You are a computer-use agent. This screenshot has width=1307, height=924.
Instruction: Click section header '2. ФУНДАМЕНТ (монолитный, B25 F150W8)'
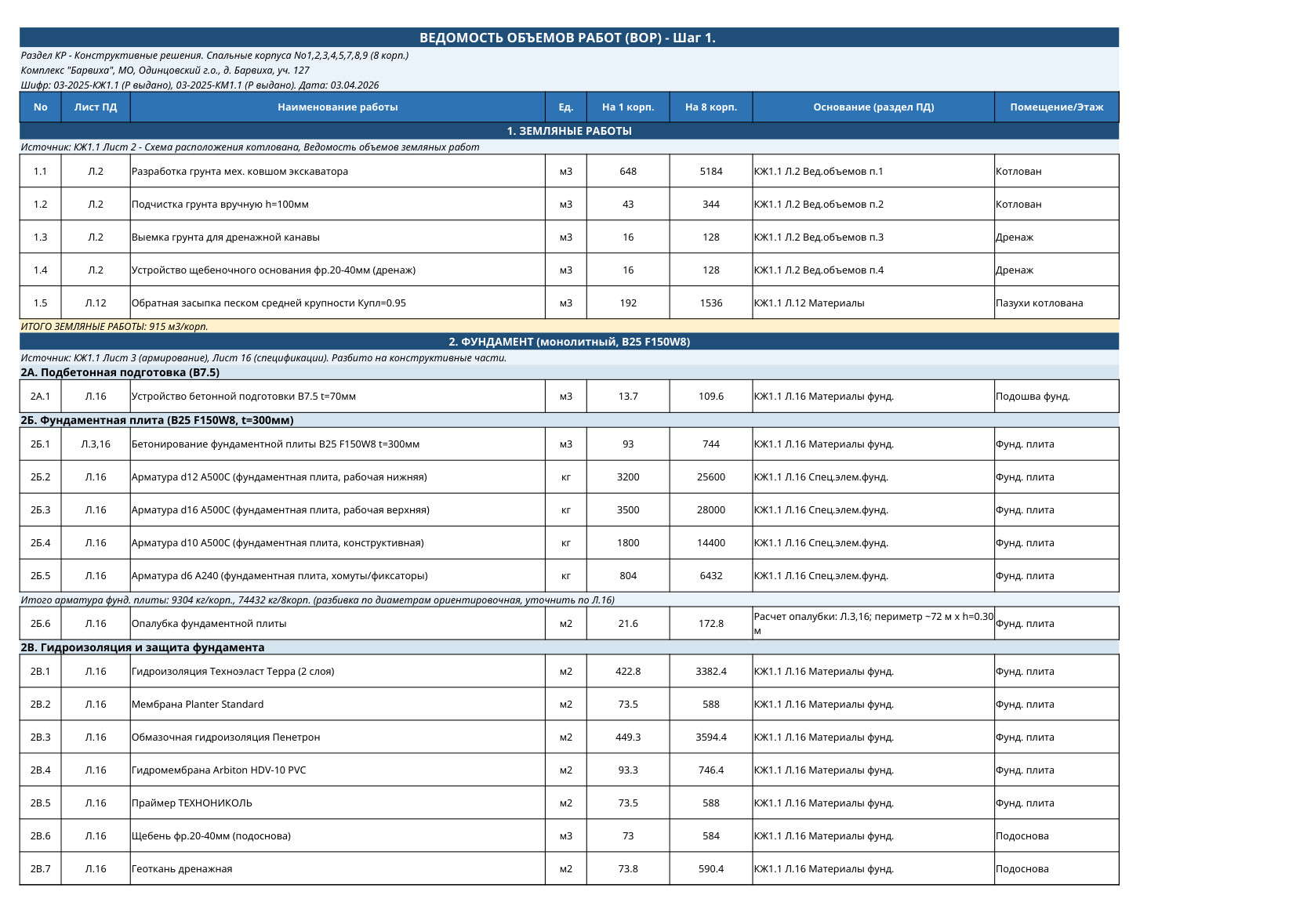(568, 342)
